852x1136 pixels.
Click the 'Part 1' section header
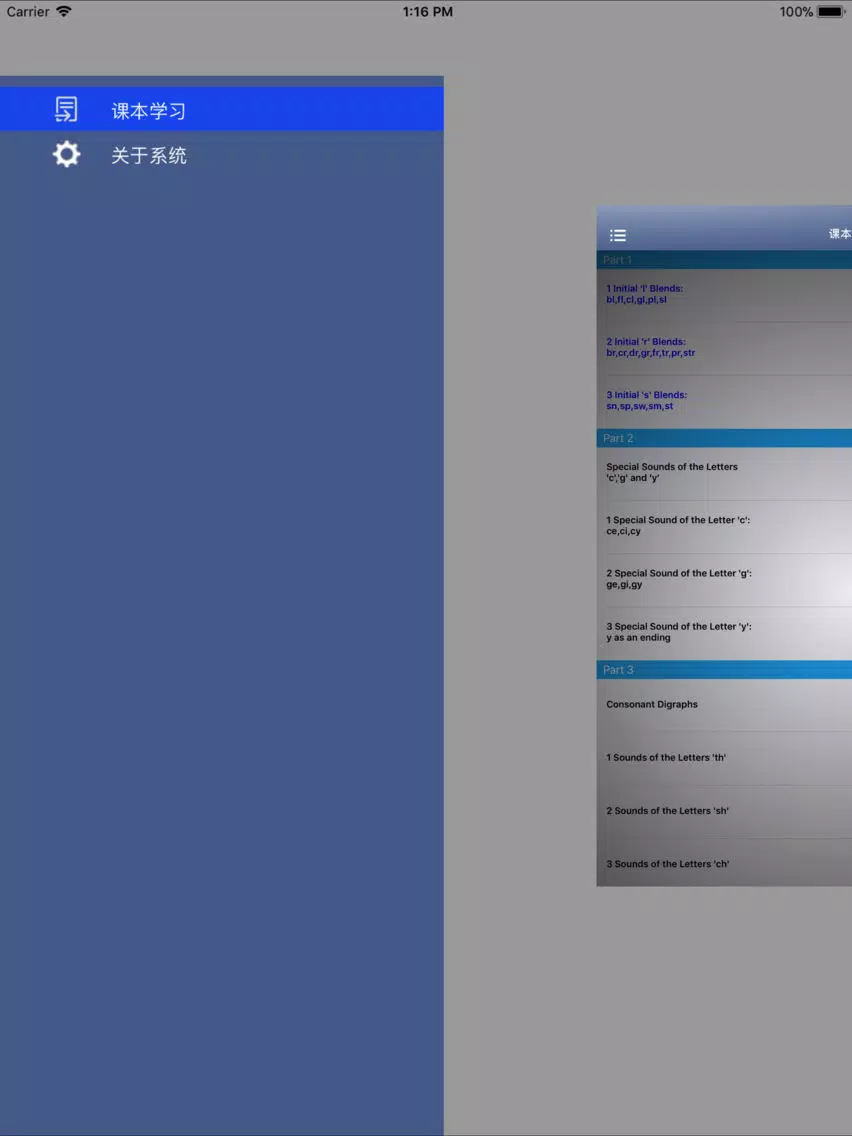[x=724, y=260]
